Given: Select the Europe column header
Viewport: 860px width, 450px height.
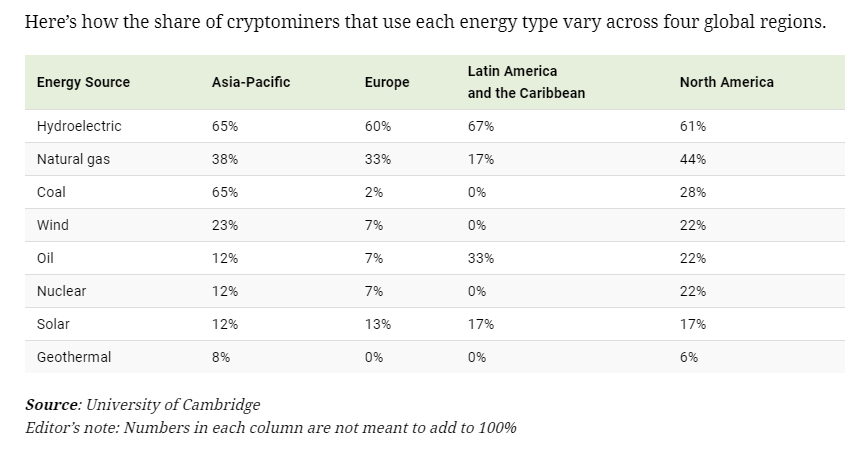Looking at the screenshot, I should pyautogui.click(x=387, y=82).
